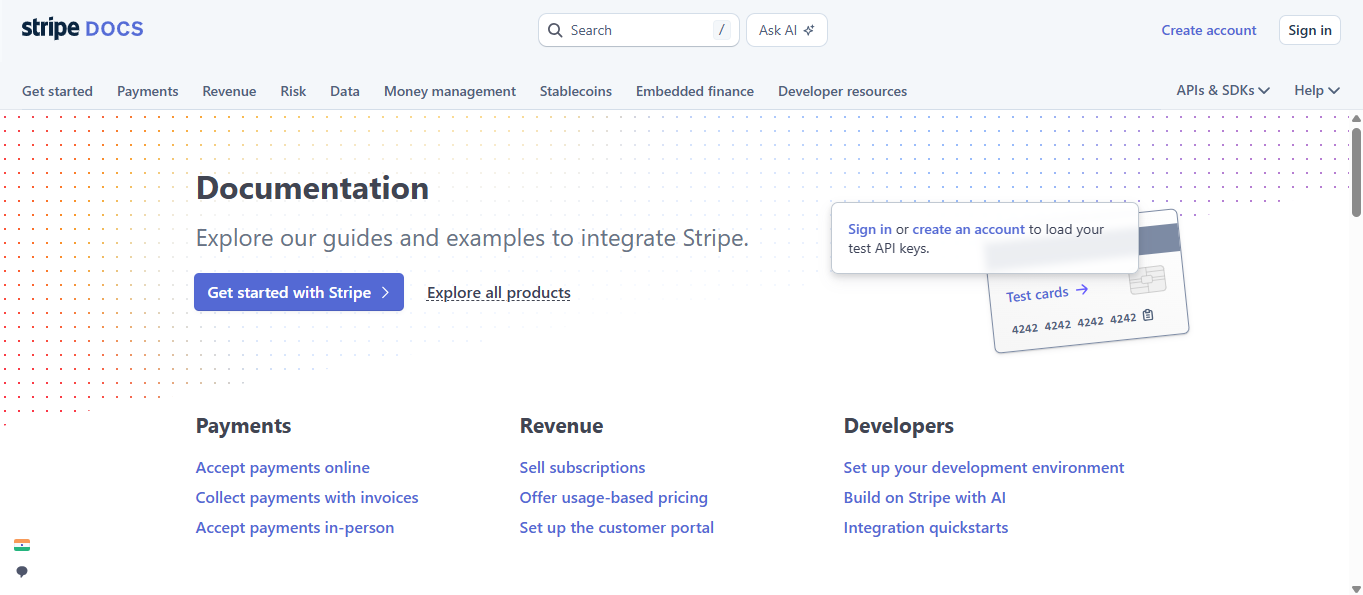Click arrow inside Get started with Stripe
This screenshot has height=595, width=1363.
click(x=385, y=293)
